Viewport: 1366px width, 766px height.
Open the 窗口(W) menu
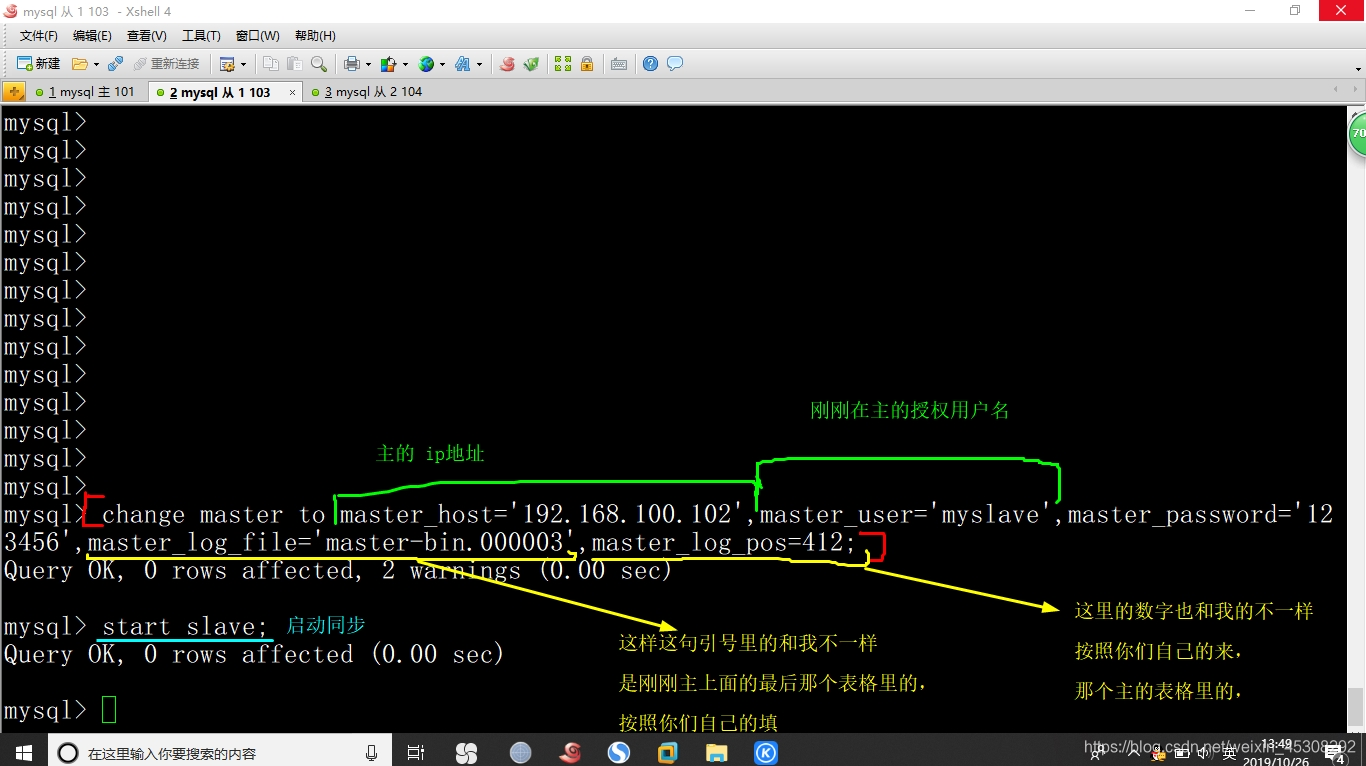(x=258, y=36)
